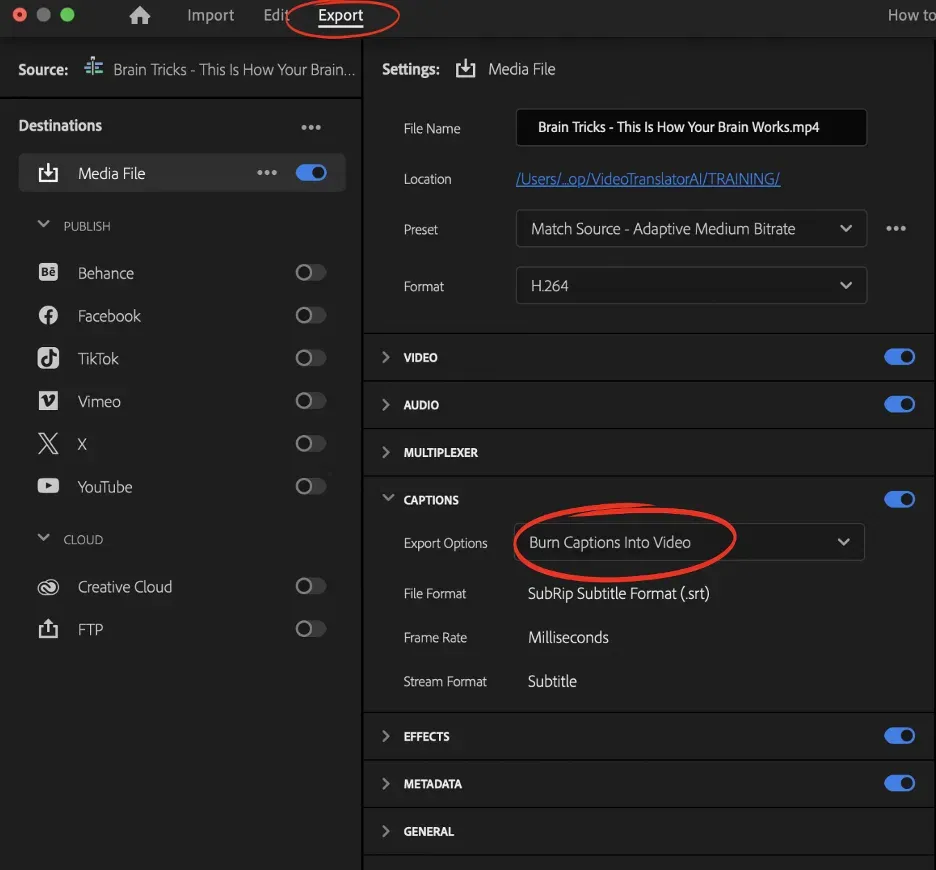Click the Behance icon
Viewport: 936px width, 870px height.
click(48, 272)
